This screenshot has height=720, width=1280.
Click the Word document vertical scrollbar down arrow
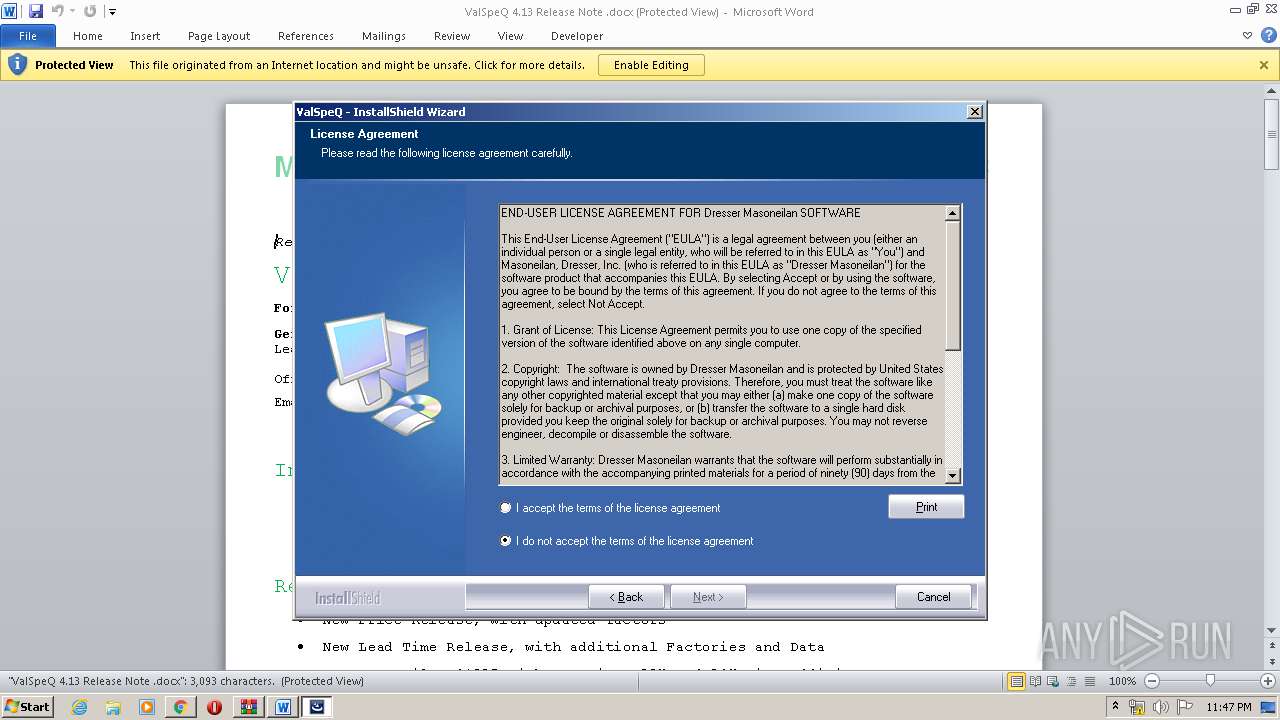pyautogui.click(x=1272, y=629)
